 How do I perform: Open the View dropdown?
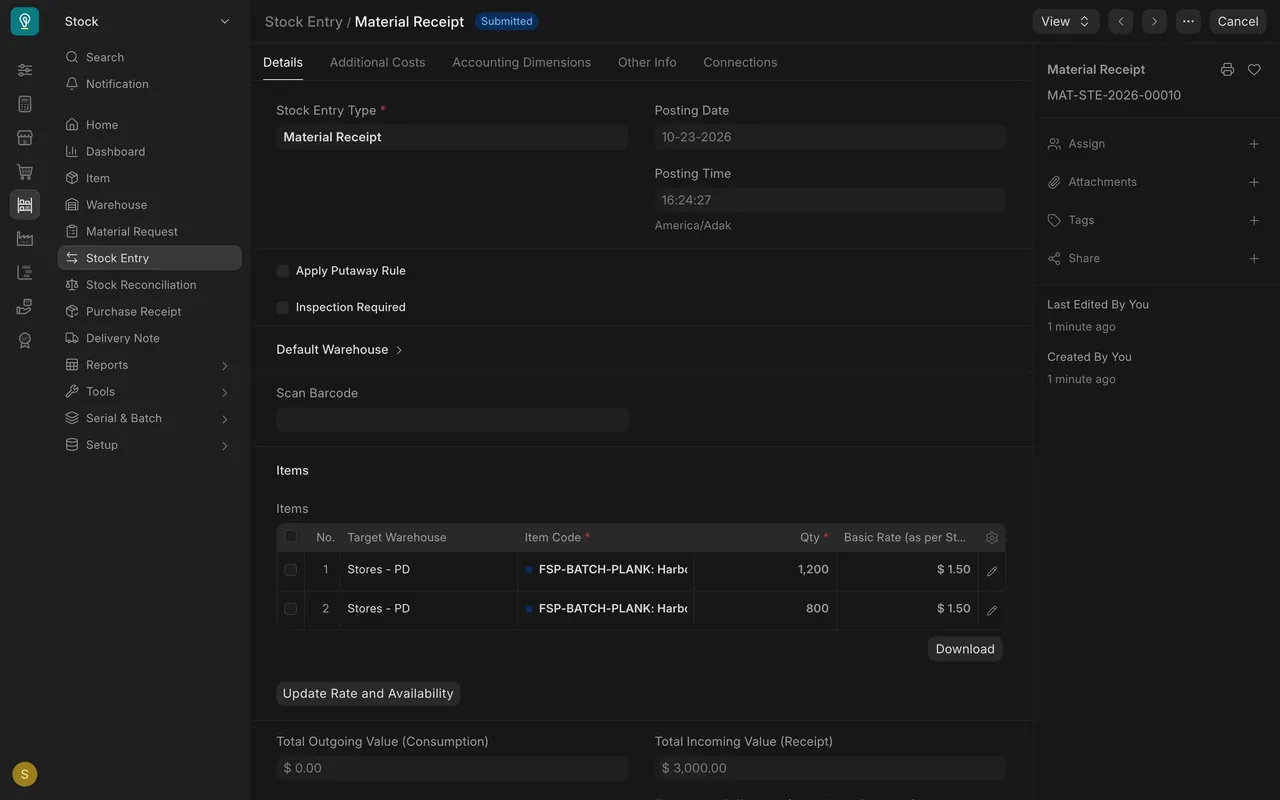point(1066,21)
